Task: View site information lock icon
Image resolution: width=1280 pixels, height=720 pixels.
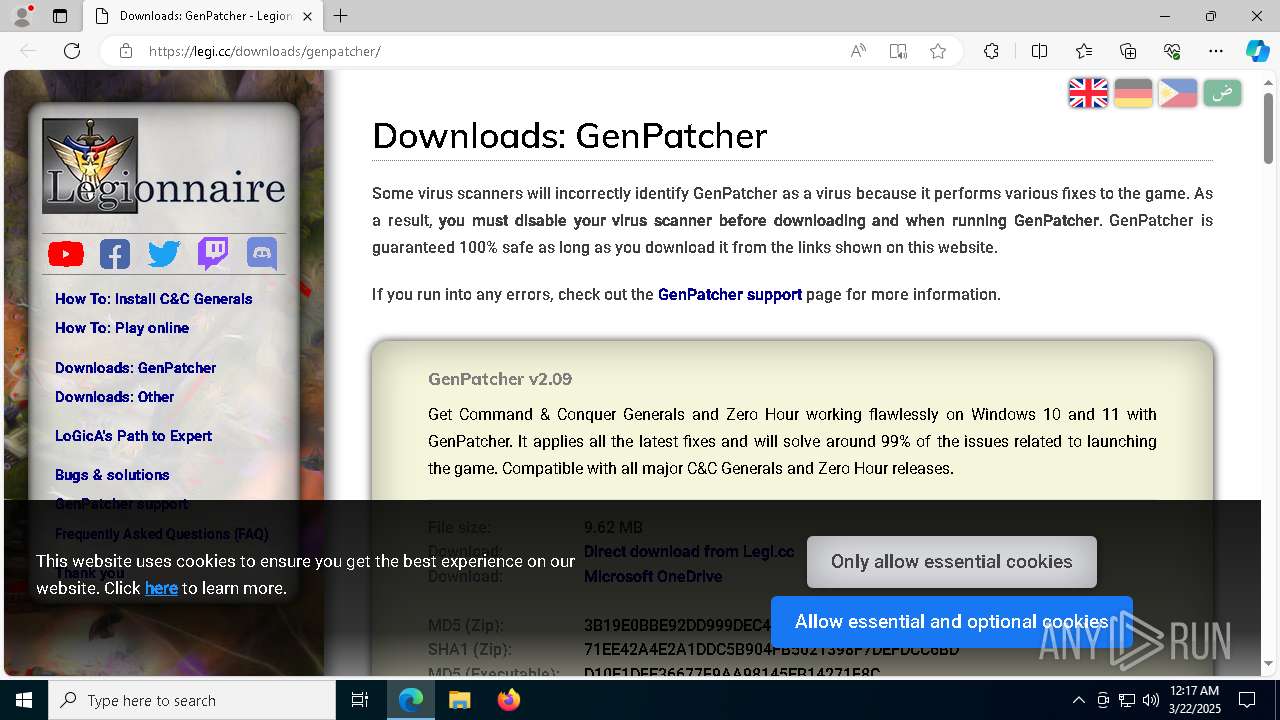Action: click(x=126, y=51)
